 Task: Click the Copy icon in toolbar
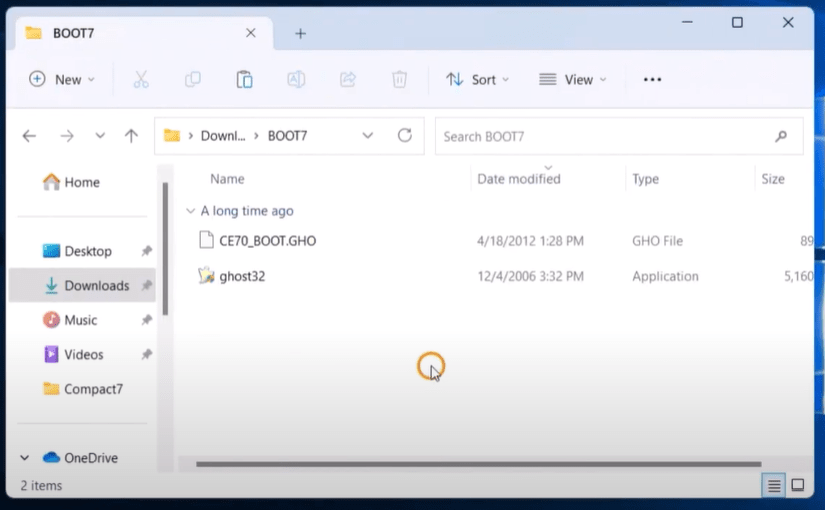coord(192,79)
